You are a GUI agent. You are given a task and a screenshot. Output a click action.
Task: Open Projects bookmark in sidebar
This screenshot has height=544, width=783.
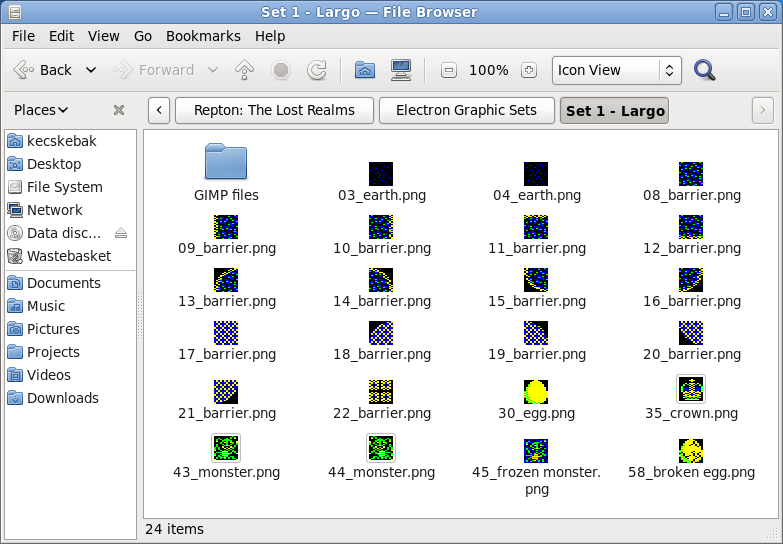point(70,352)
